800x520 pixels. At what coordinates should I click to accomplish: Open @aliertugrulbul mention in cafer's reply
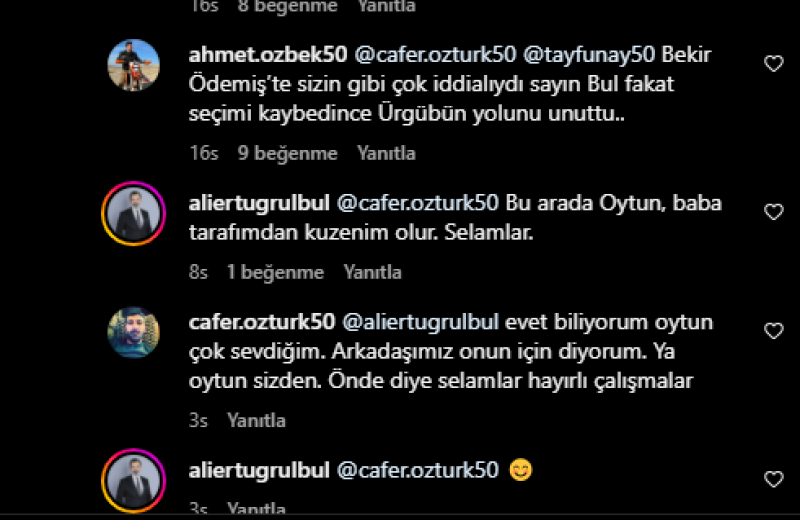click(x=420, y=322)
